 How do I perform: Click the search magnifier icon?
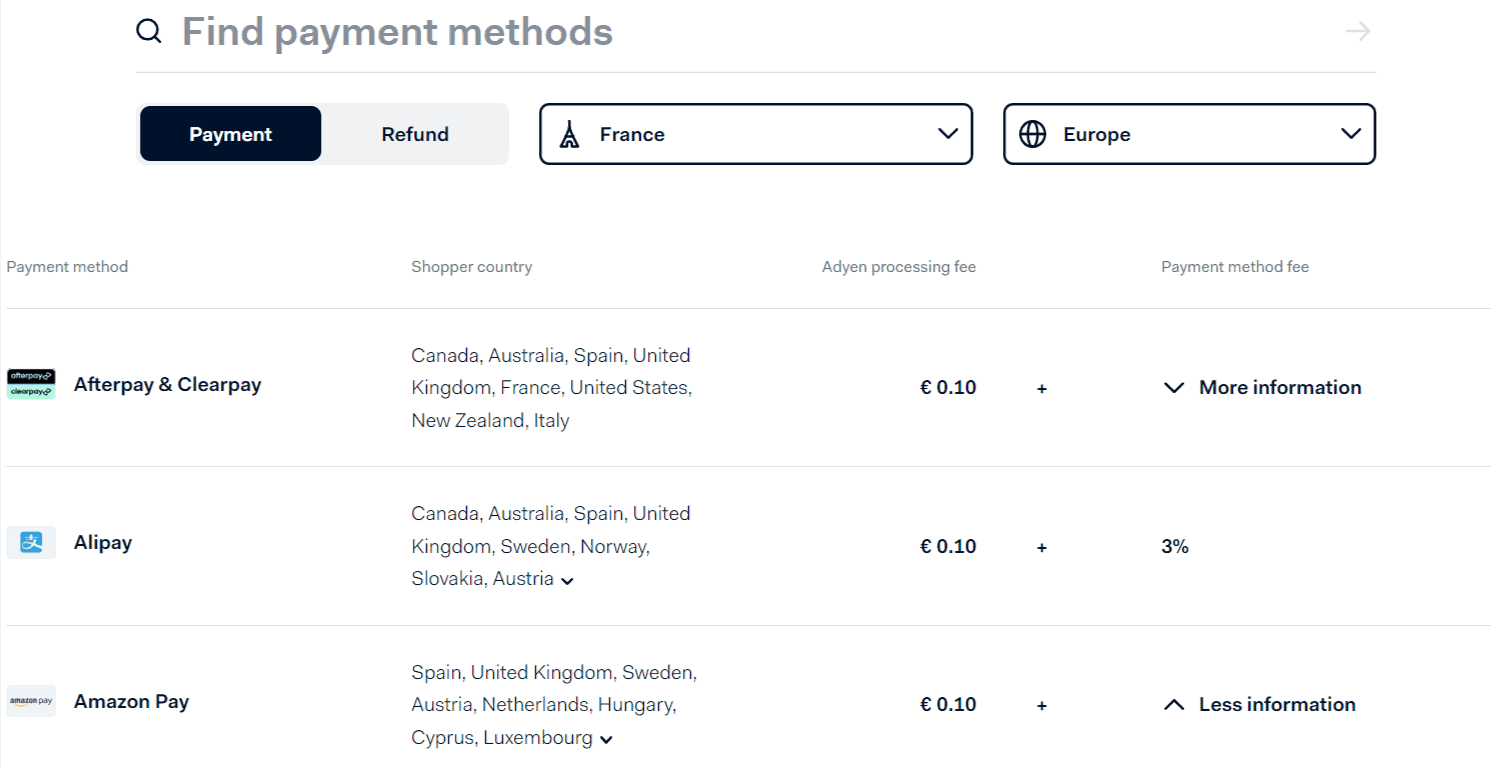coord(148,31)
